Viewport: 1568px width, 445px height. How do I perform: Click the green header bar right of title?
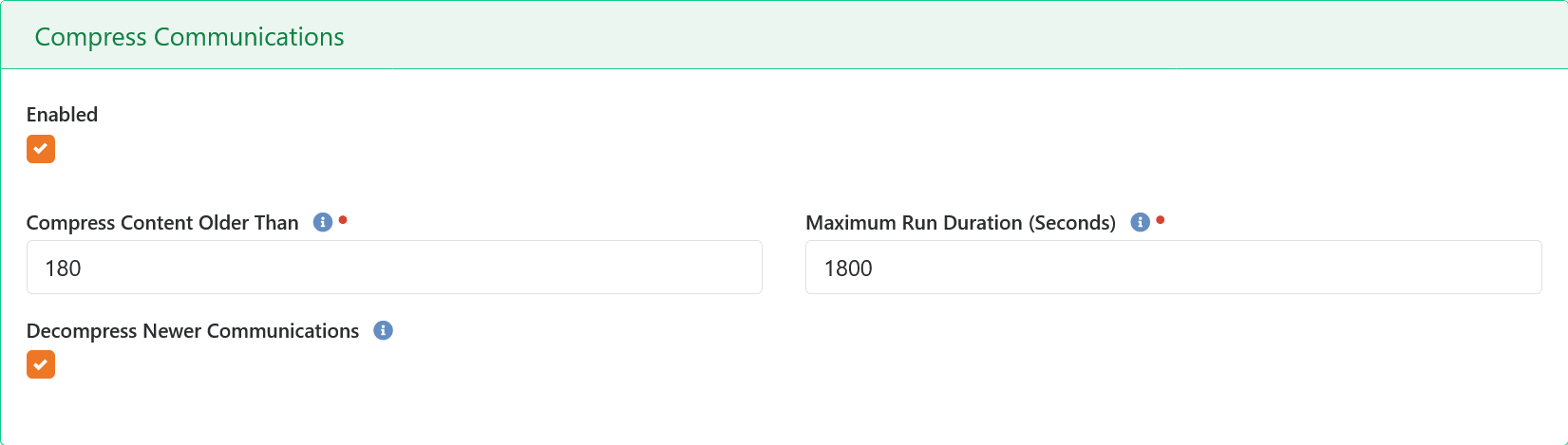(x=950, y=36)
